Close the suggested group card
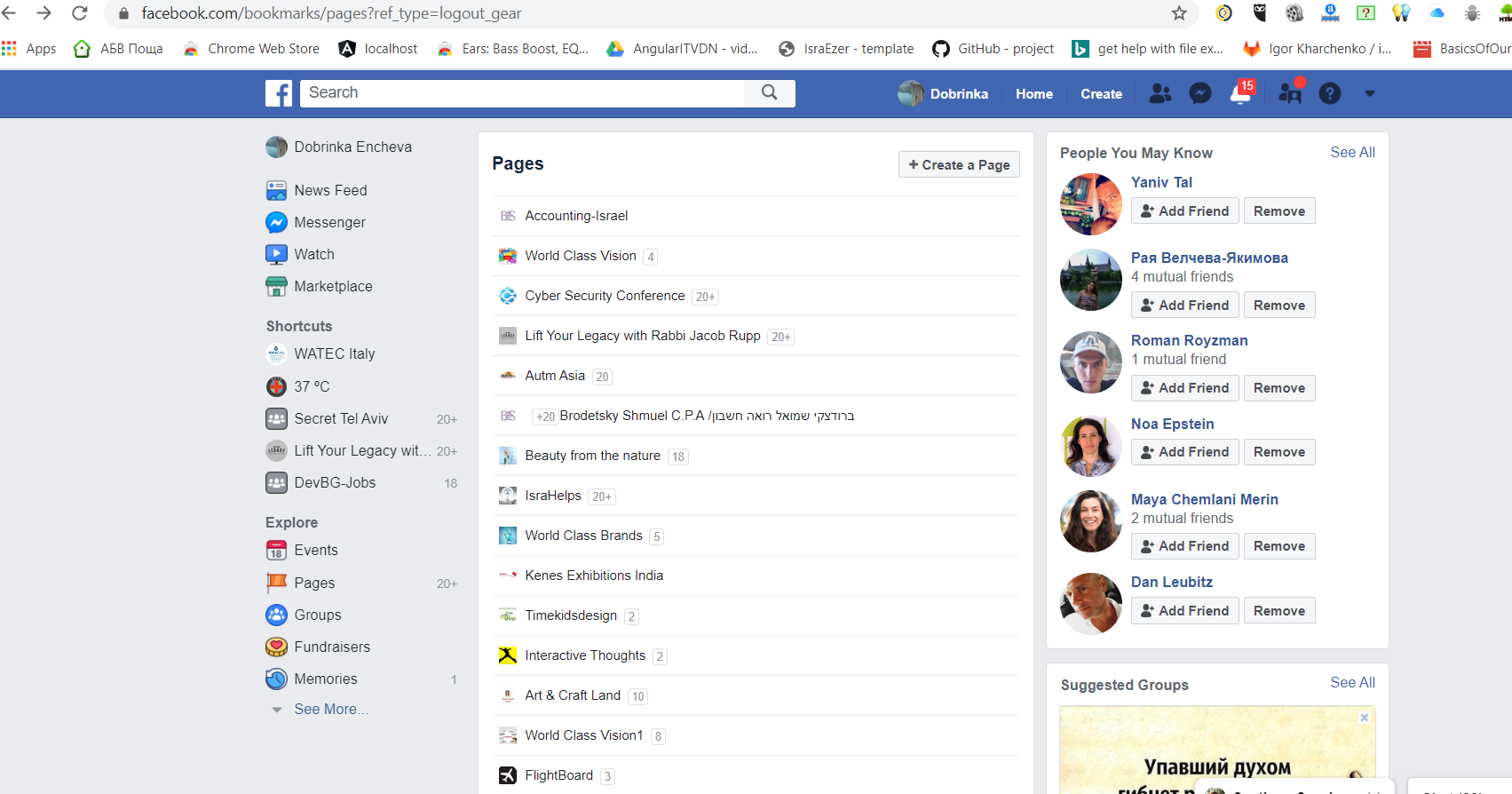This screenshot has width=1512, height=794. click(1365, 718)
